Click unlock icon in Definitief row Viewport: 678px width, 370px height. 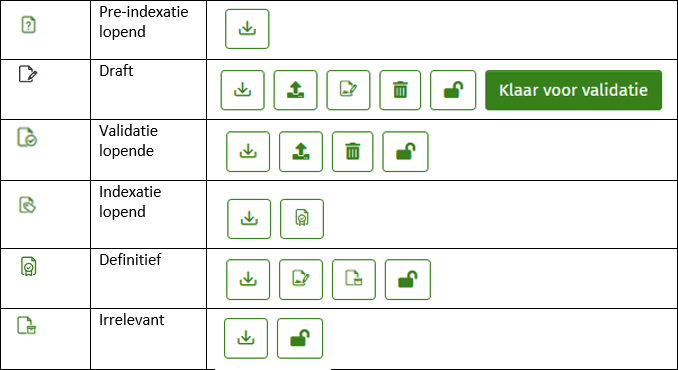click(x=407, y=279)
